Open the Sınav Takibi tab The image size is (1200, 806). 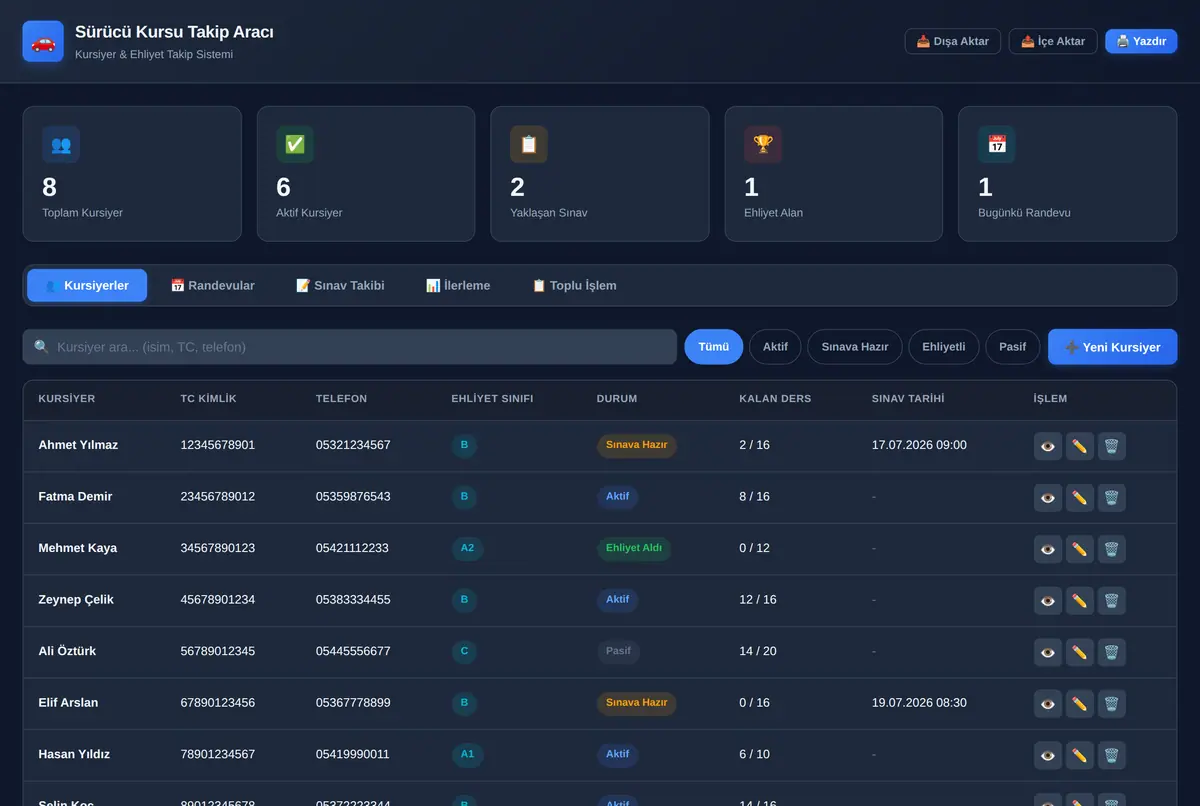pyautogui.click(x=341, y=285)
